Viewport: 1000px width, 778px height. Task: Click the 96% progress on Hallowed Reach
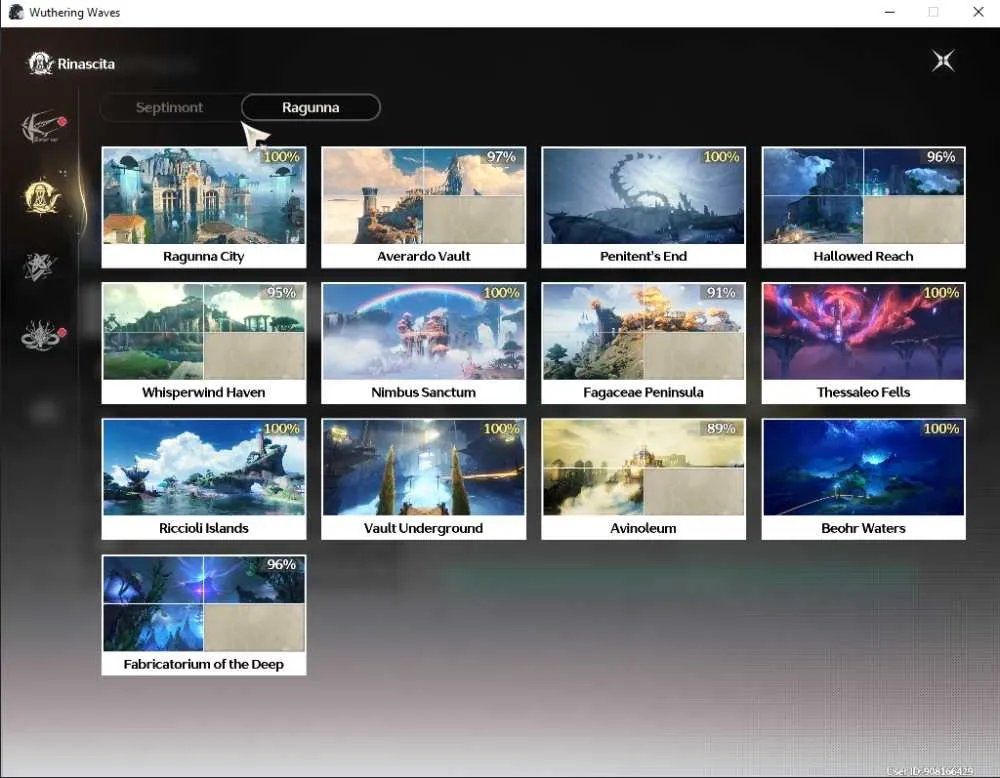941,157
